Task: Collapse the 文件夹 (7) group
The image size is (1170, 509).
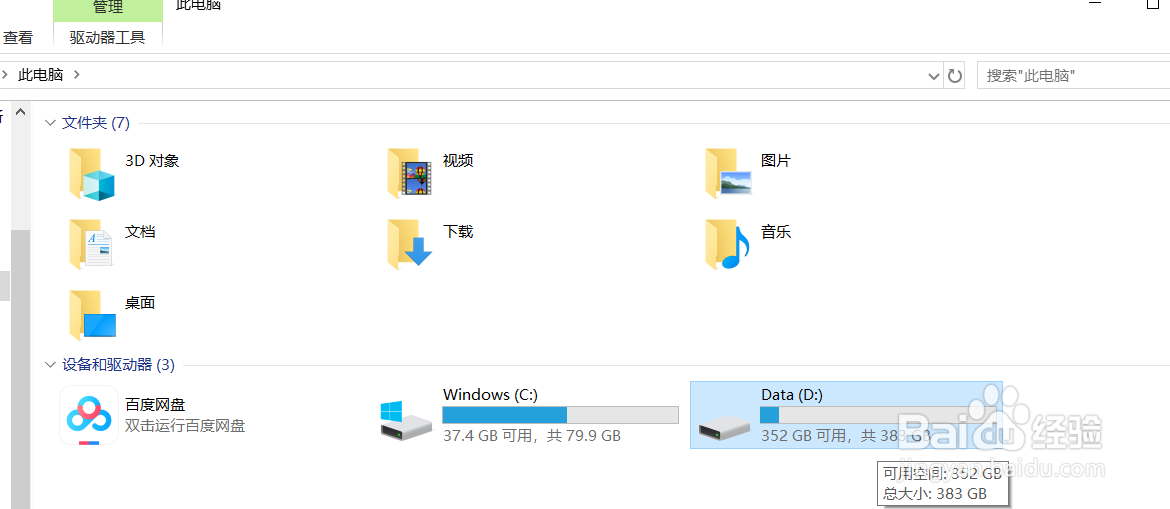Action: point(50,123)
